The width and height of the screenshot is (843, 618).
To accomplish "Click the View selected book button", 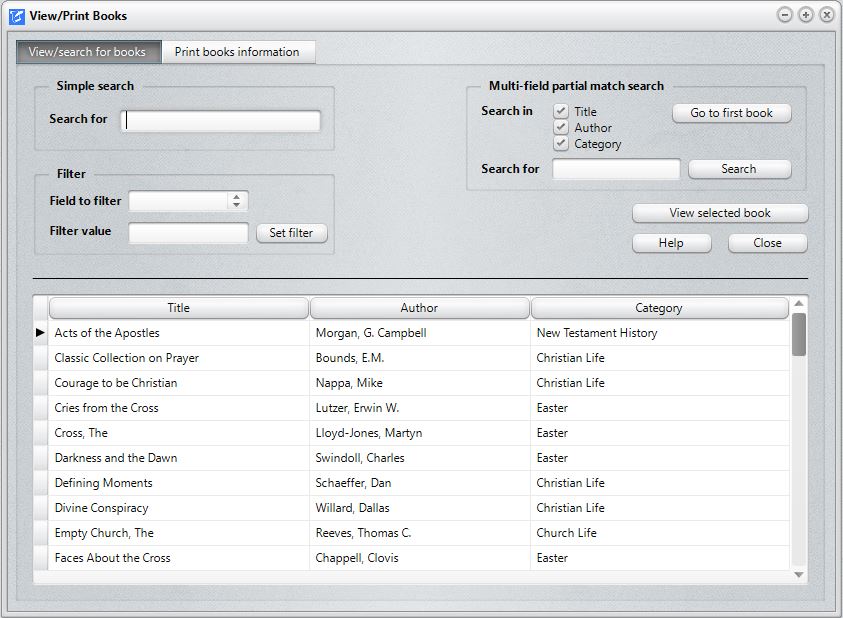I will pos(719,213).
